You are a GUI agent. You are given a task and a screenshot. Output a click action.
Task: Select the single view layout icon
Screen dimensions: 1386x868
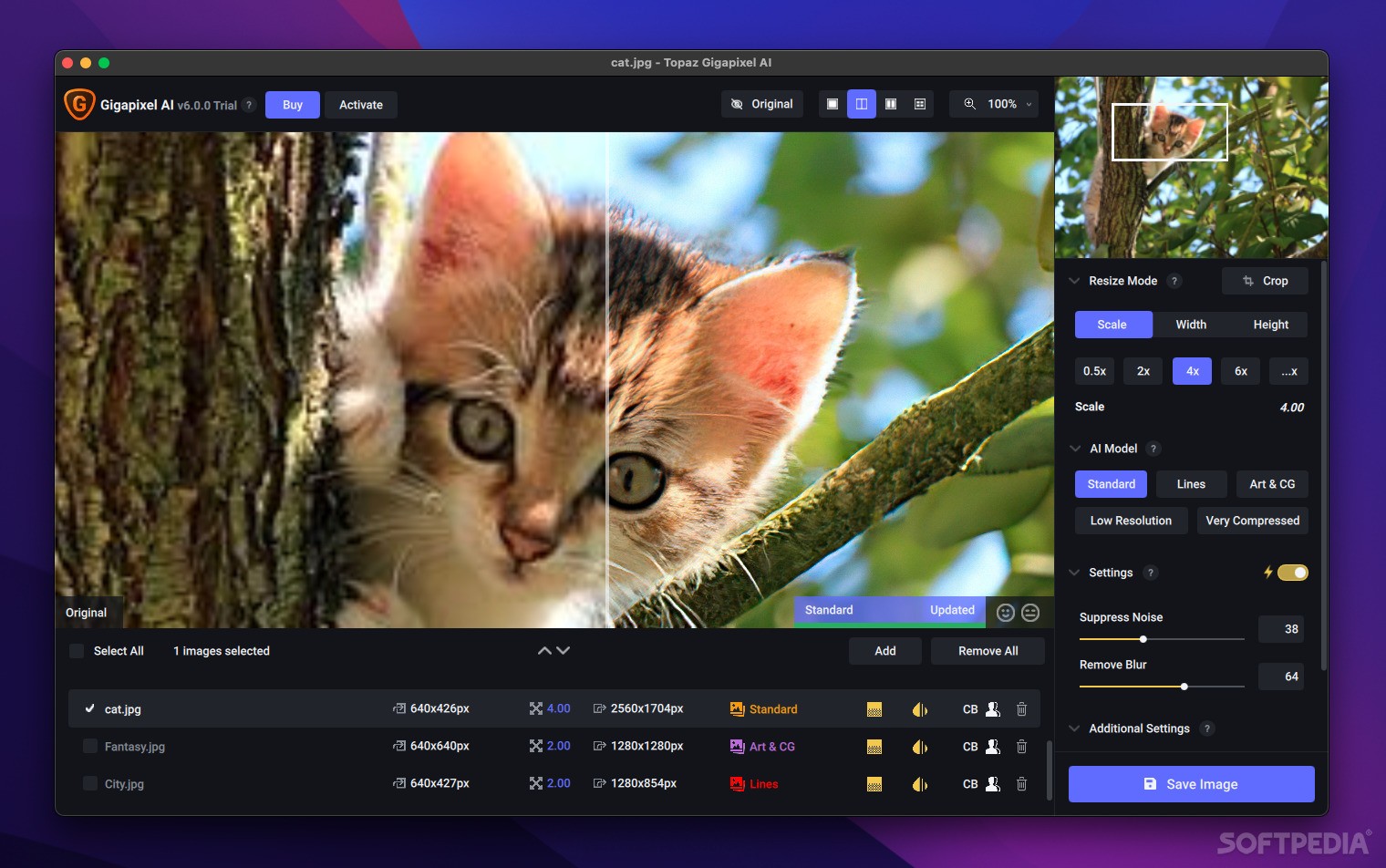832,104
